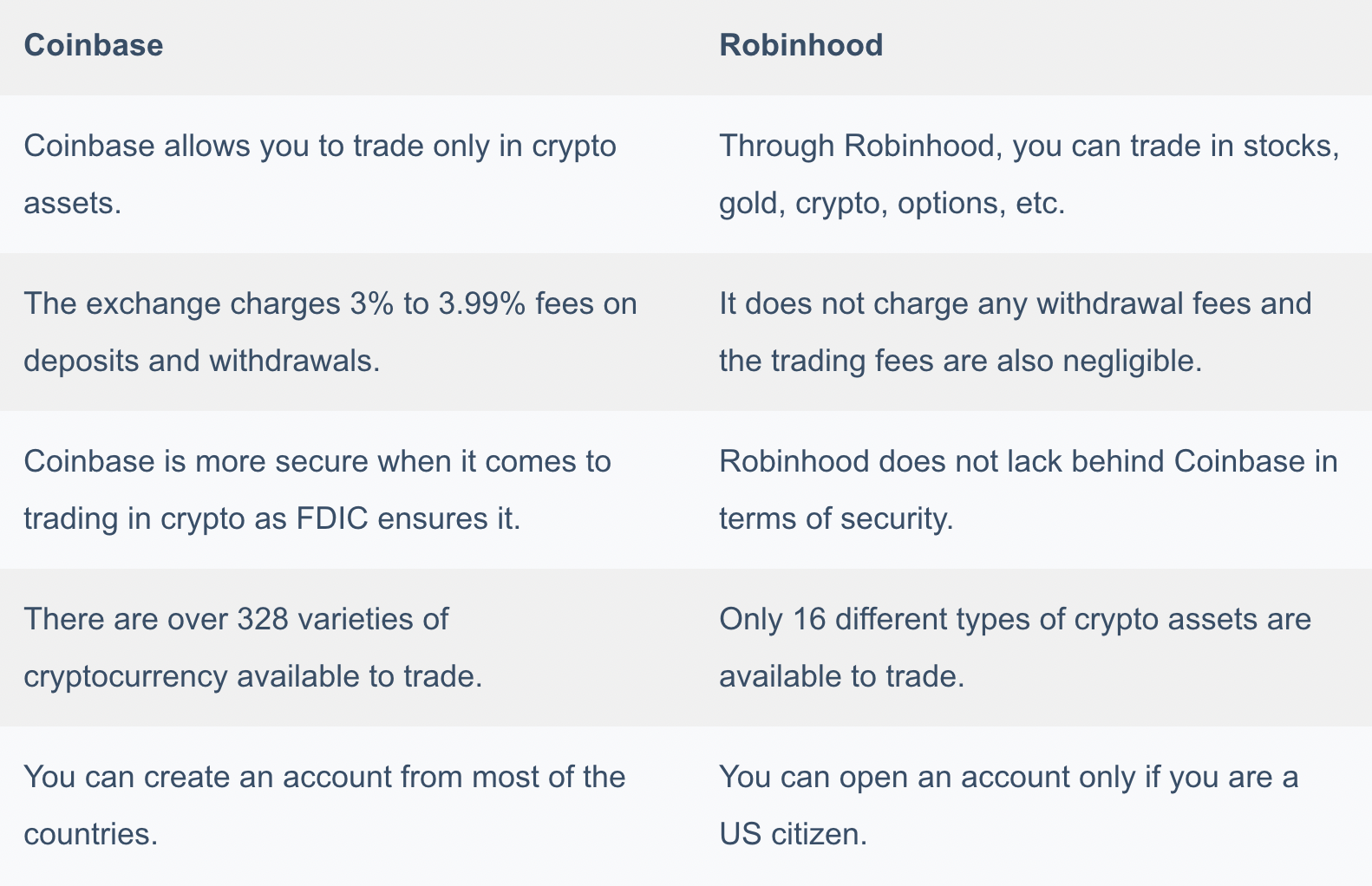1372x886 pixels.
Task: Select the cell about Coinbase trading only crypto
Action: tap(320, 174)
